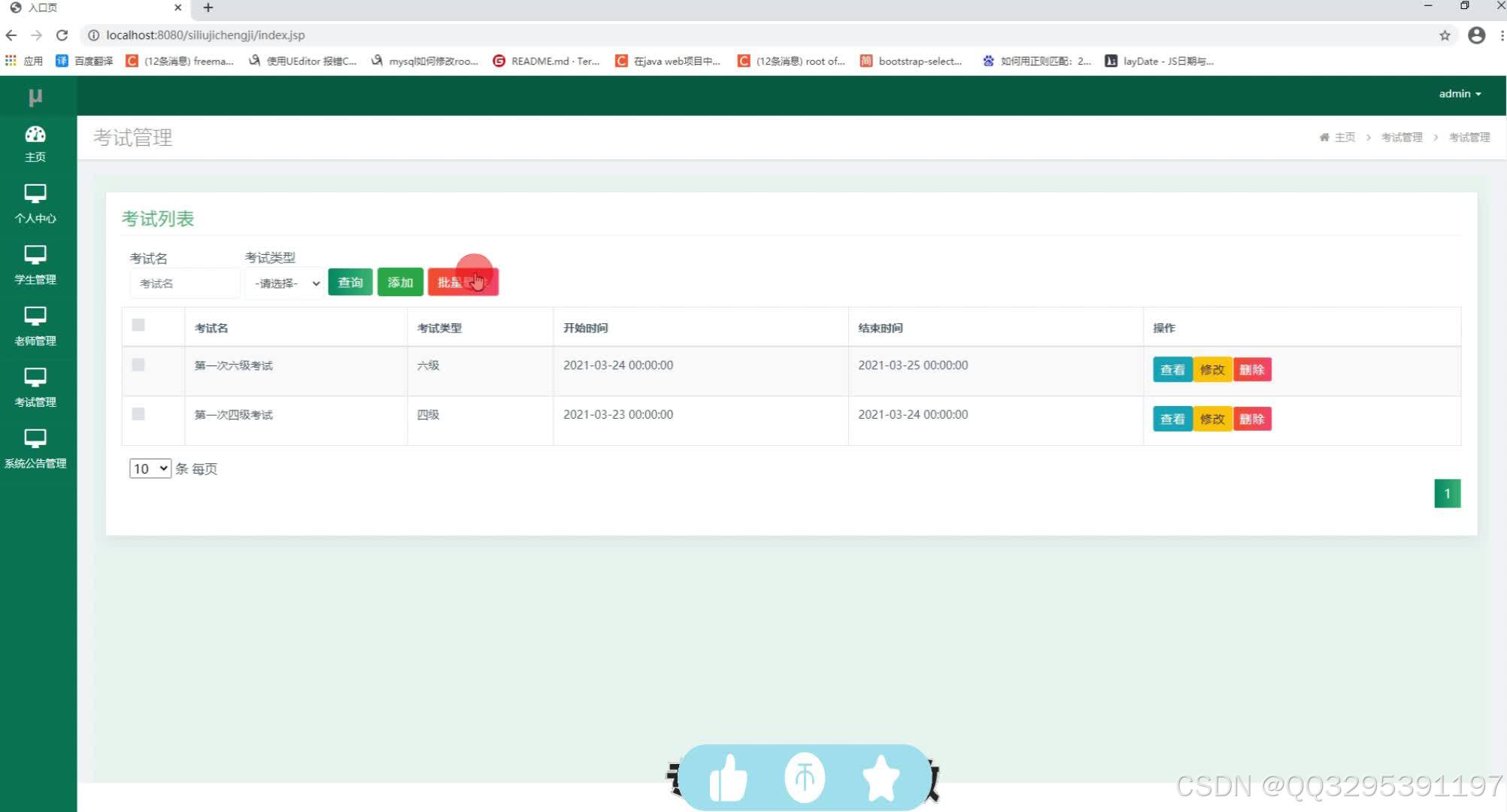Open the 使用UEditor bookmark
Viewport: 1507px width, 812px height.
tap(302, 61)
